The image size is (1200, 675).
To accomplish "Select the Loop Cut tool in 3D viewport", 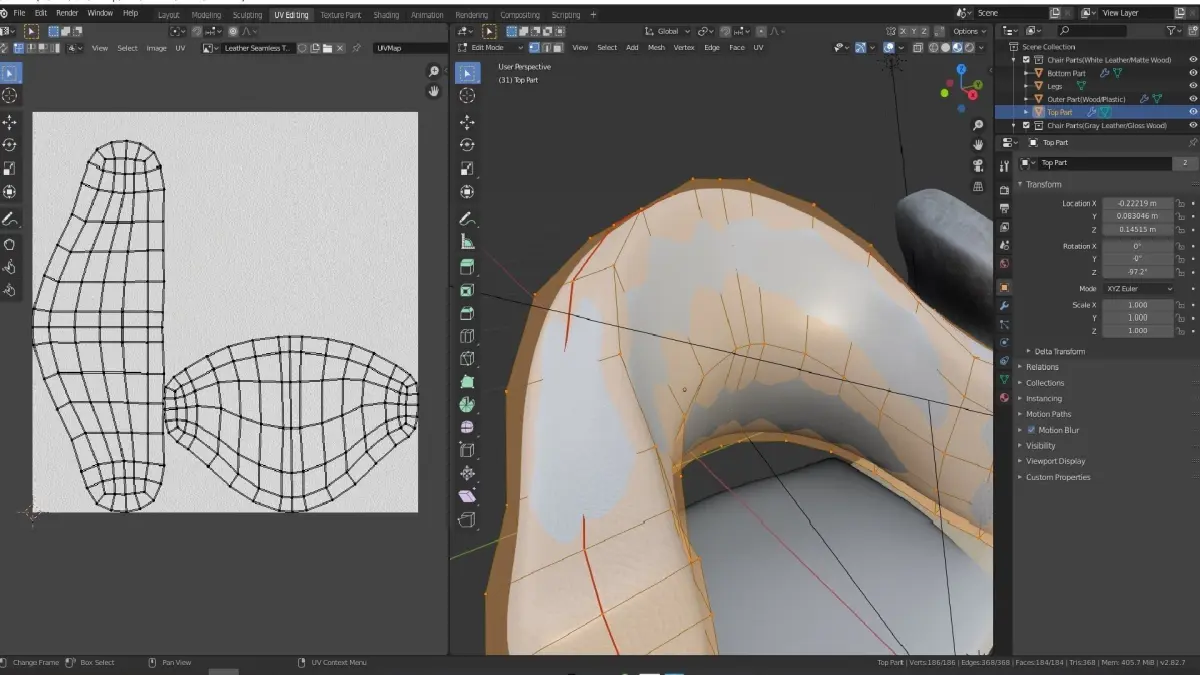I will pos(466,336).
